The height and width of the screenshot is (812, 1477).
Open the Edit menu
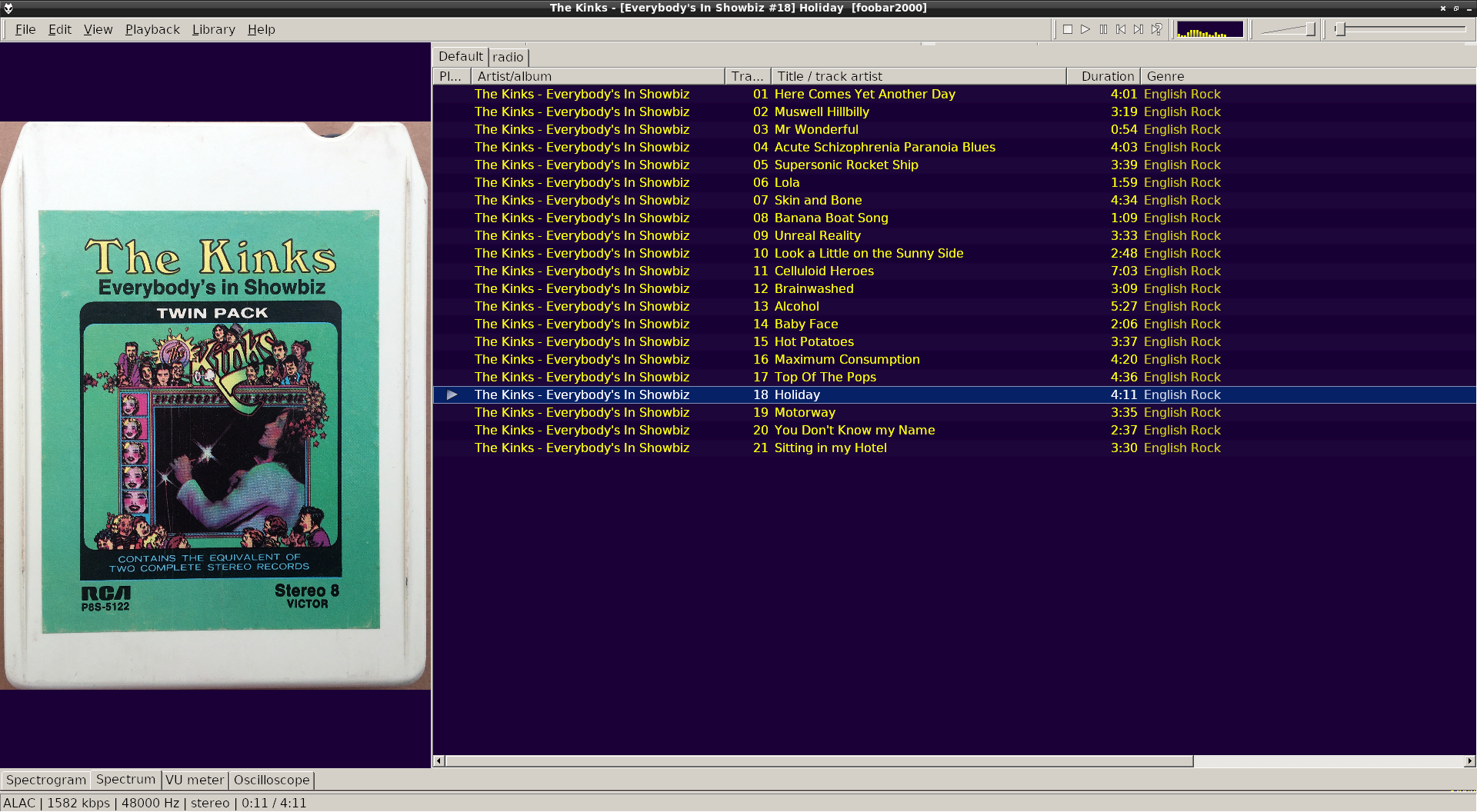(60, 29)
